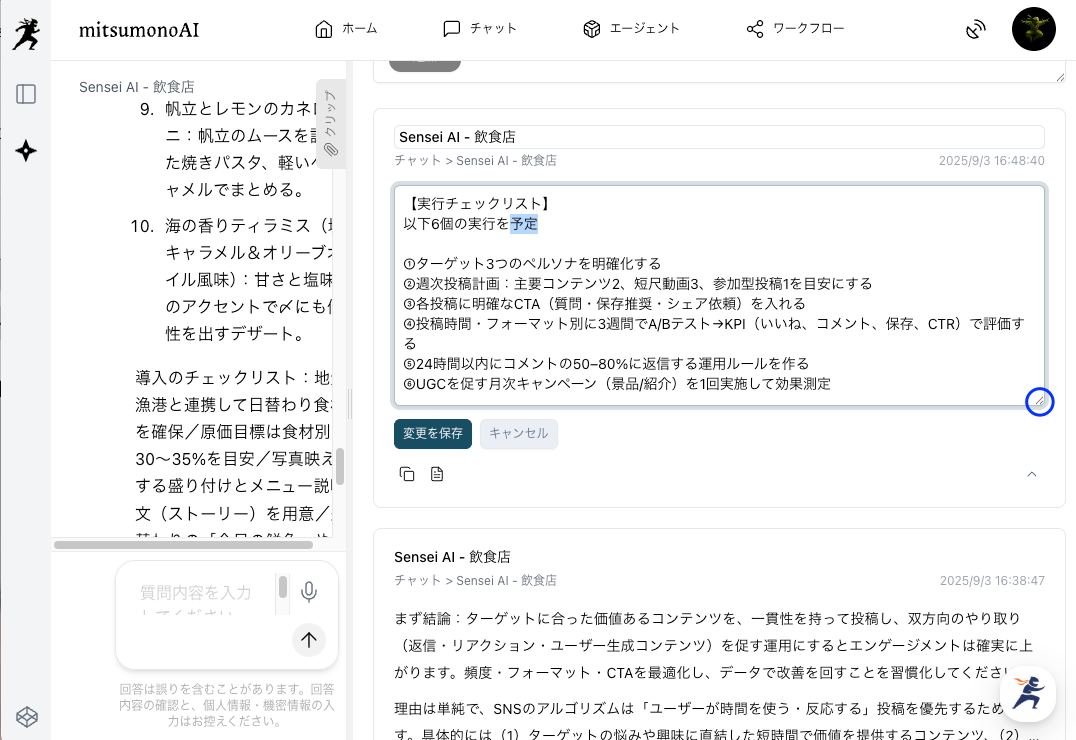Click the lower card title Sensei AI - 飲食店
The width and height of the screenshot is (1076, 740).
[x=452, y=557]
